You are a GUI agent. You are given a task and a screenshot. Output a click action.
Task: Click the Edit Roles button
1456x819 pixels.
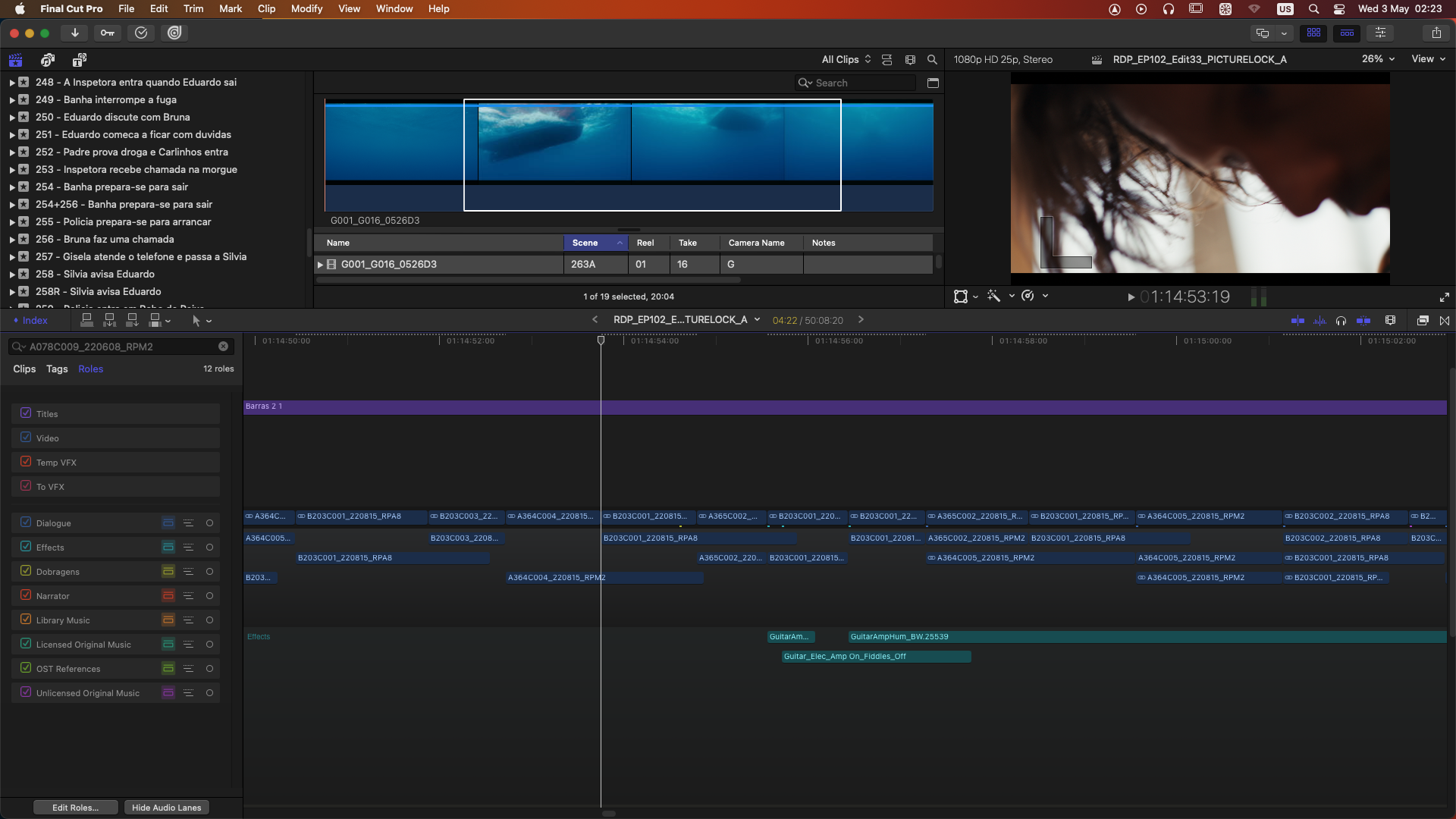click(75, 808)
